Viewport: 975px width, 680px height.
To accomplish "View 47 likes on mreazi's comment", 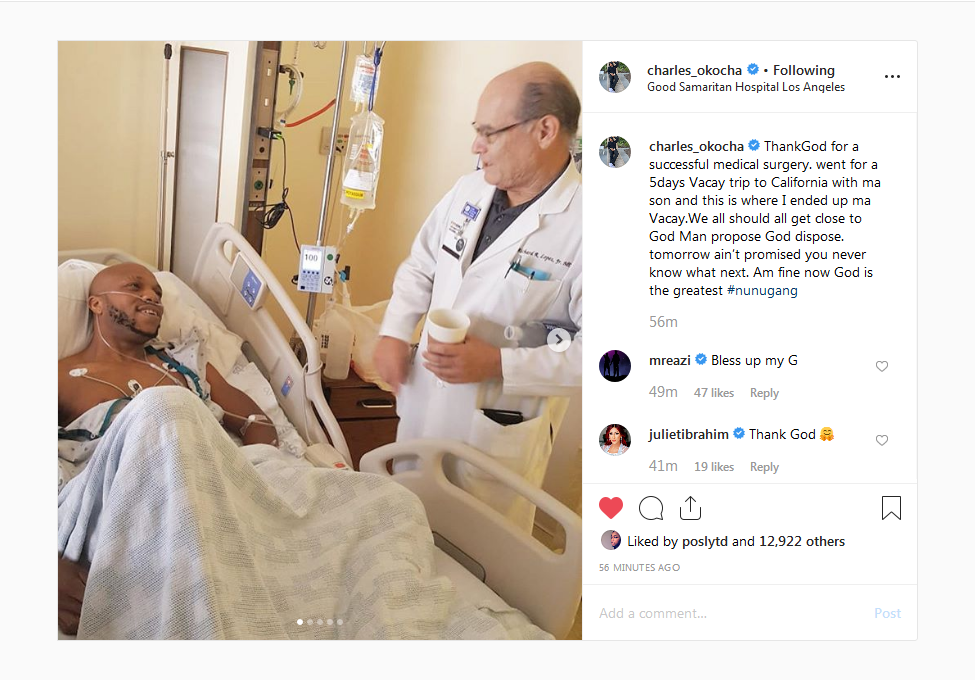I will [714, 393].
